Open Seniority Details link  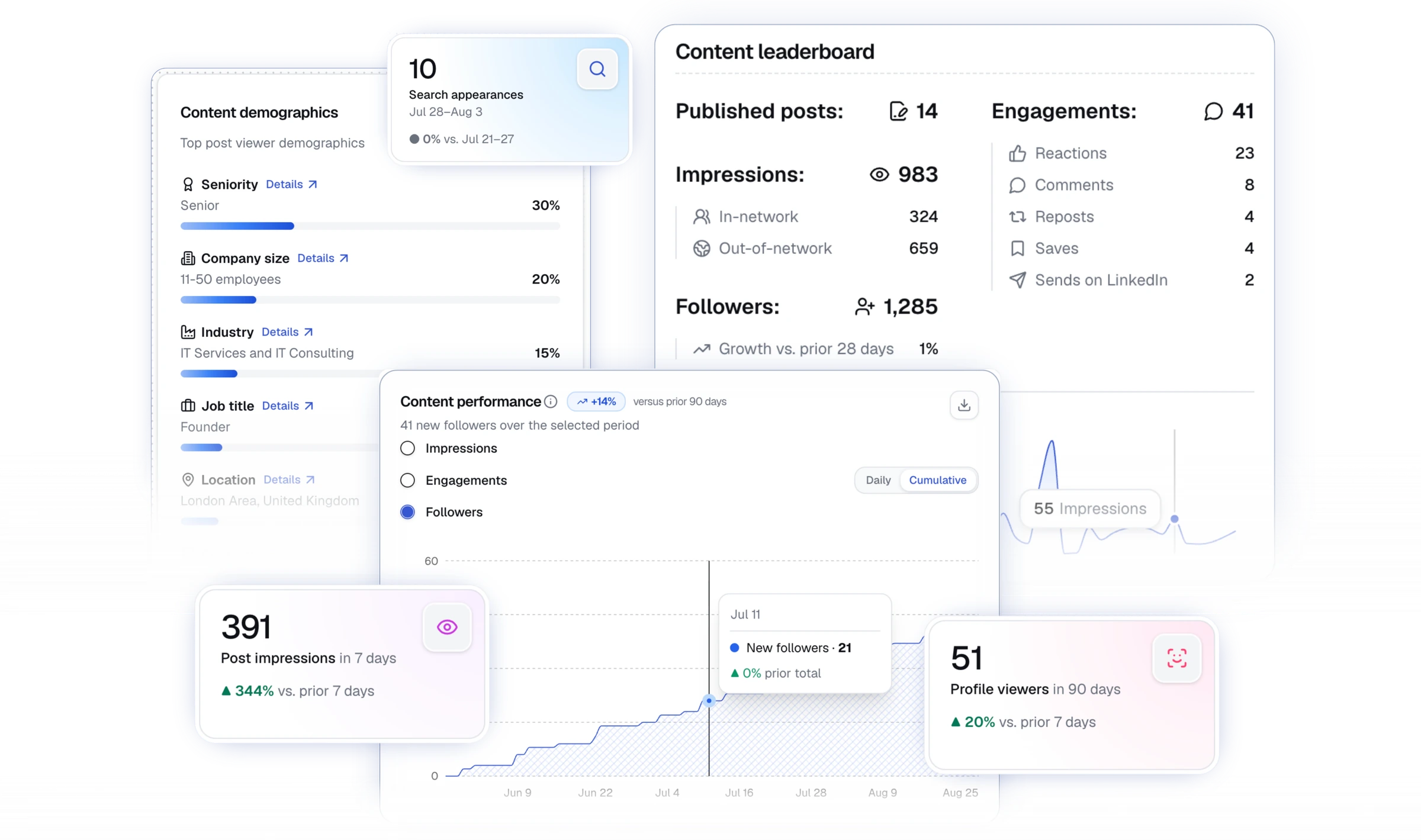(291, 185)
